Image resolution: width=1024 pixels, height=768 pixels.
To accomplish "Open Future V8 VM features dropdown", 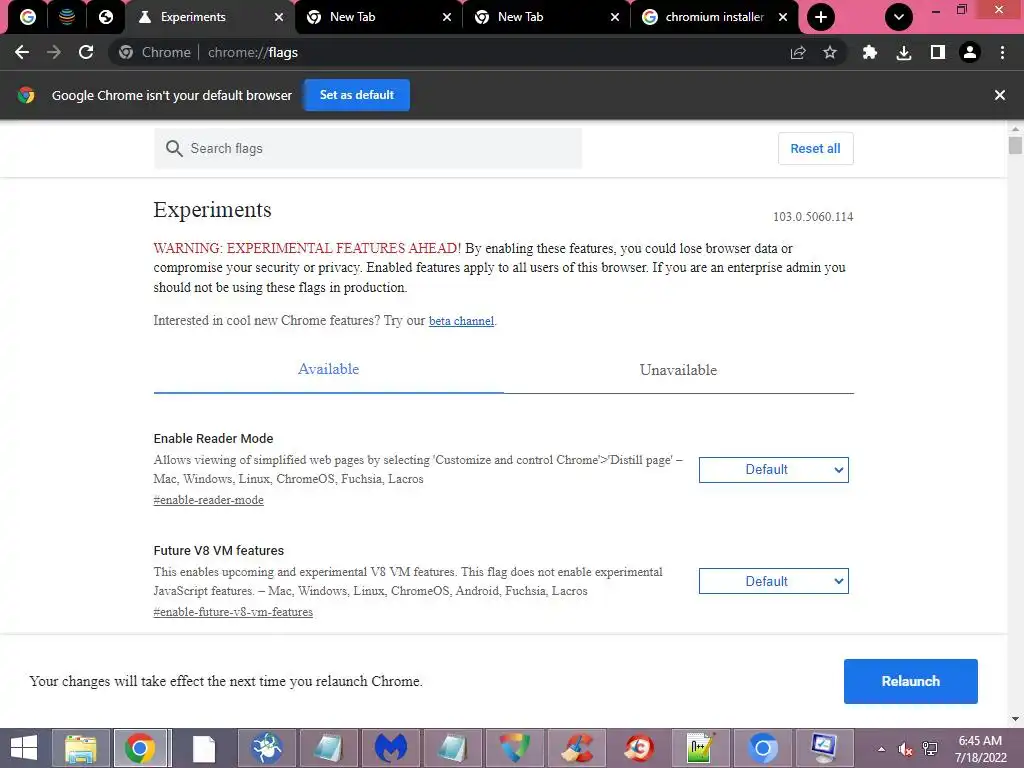I will coord(773,581).
